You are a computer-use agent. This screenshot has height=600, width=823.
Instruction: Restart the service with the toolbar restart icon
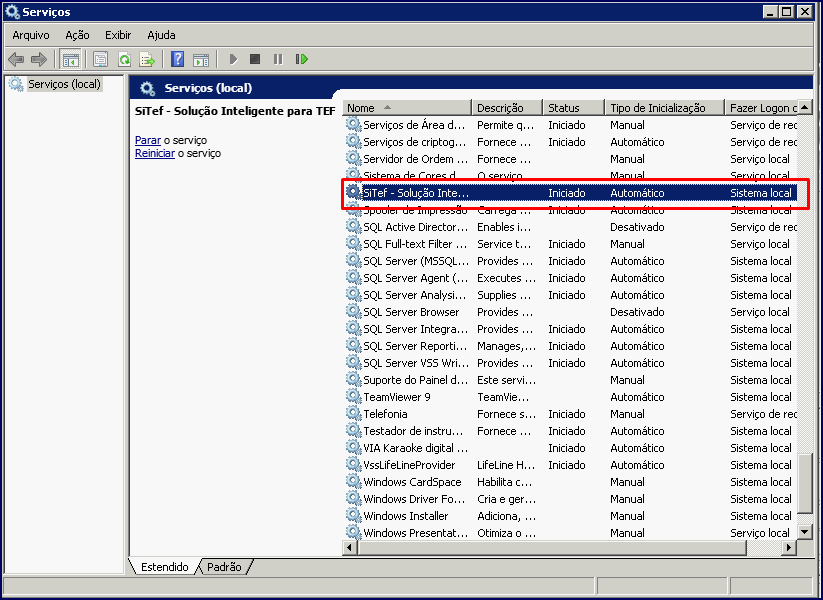[x=302, y=59]
